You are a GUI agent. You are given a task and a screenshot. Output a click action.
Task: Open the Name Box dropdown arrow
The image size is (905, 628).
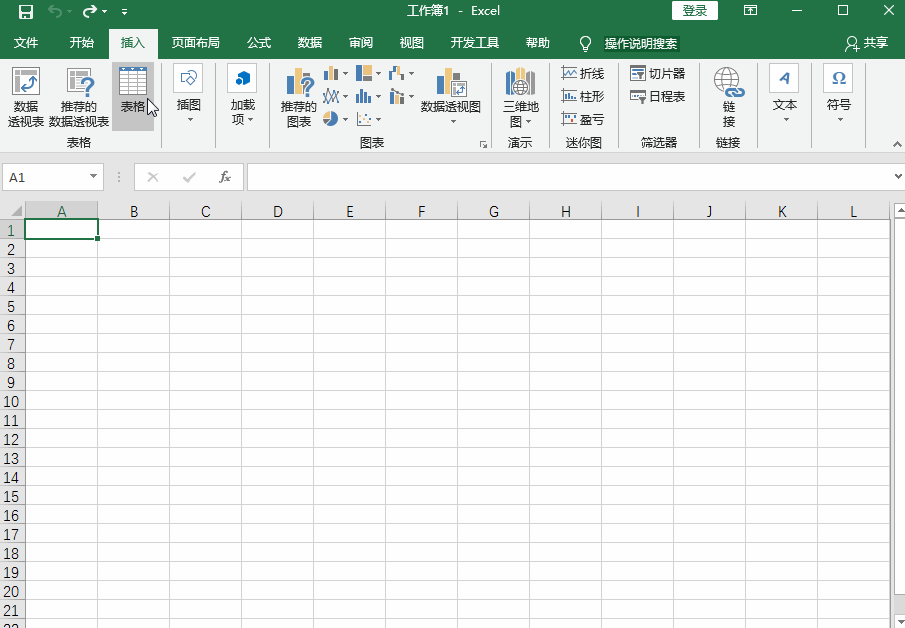[x=93, y=176]
